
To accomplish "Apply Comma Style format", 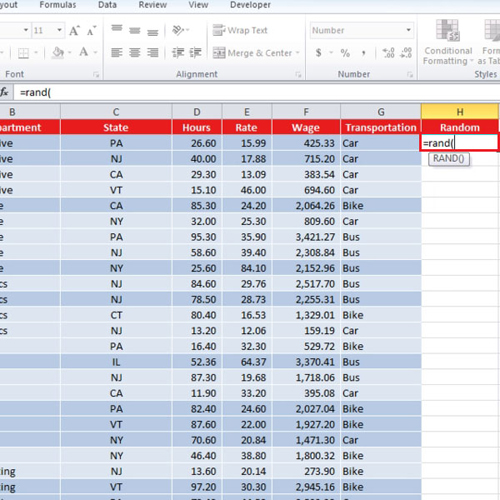I will click(x=364, y=53).
